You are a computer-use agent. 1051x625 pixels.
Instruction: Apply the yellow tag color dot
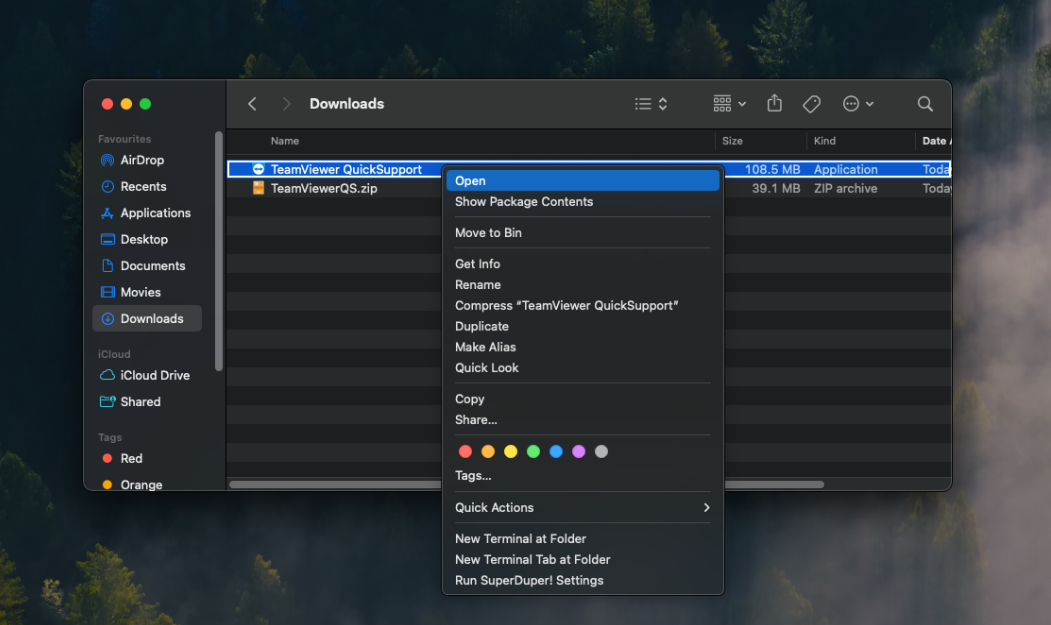(x=511, y=451)
